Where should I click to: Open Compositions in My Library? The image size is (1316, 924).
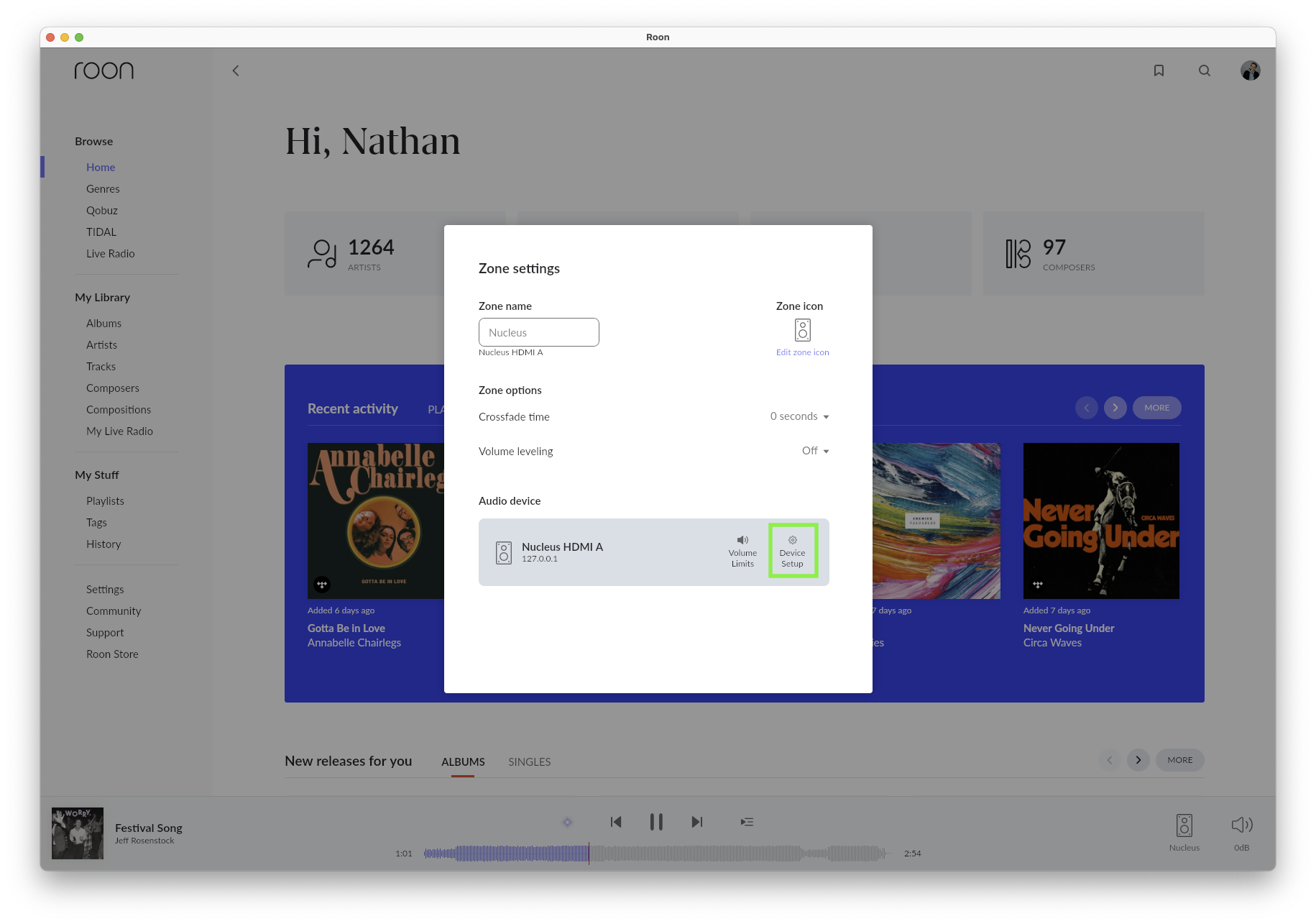pos(119,409)
